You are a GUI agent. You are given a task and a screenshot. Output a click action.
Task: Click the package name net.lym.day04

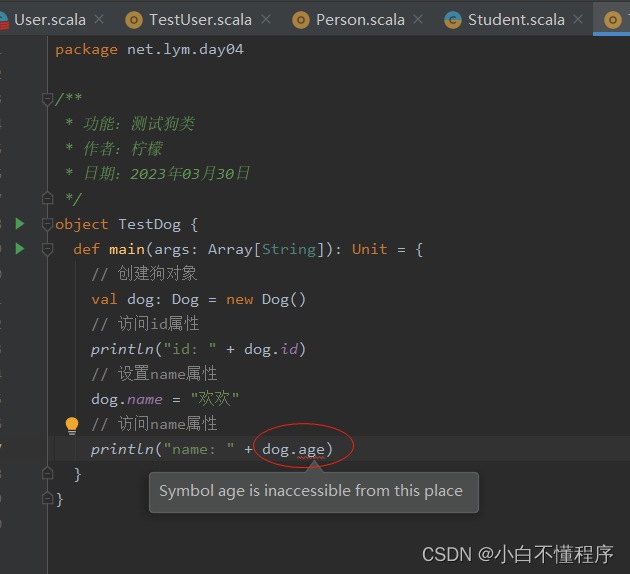pyautogui.click(x=185, y=50)
